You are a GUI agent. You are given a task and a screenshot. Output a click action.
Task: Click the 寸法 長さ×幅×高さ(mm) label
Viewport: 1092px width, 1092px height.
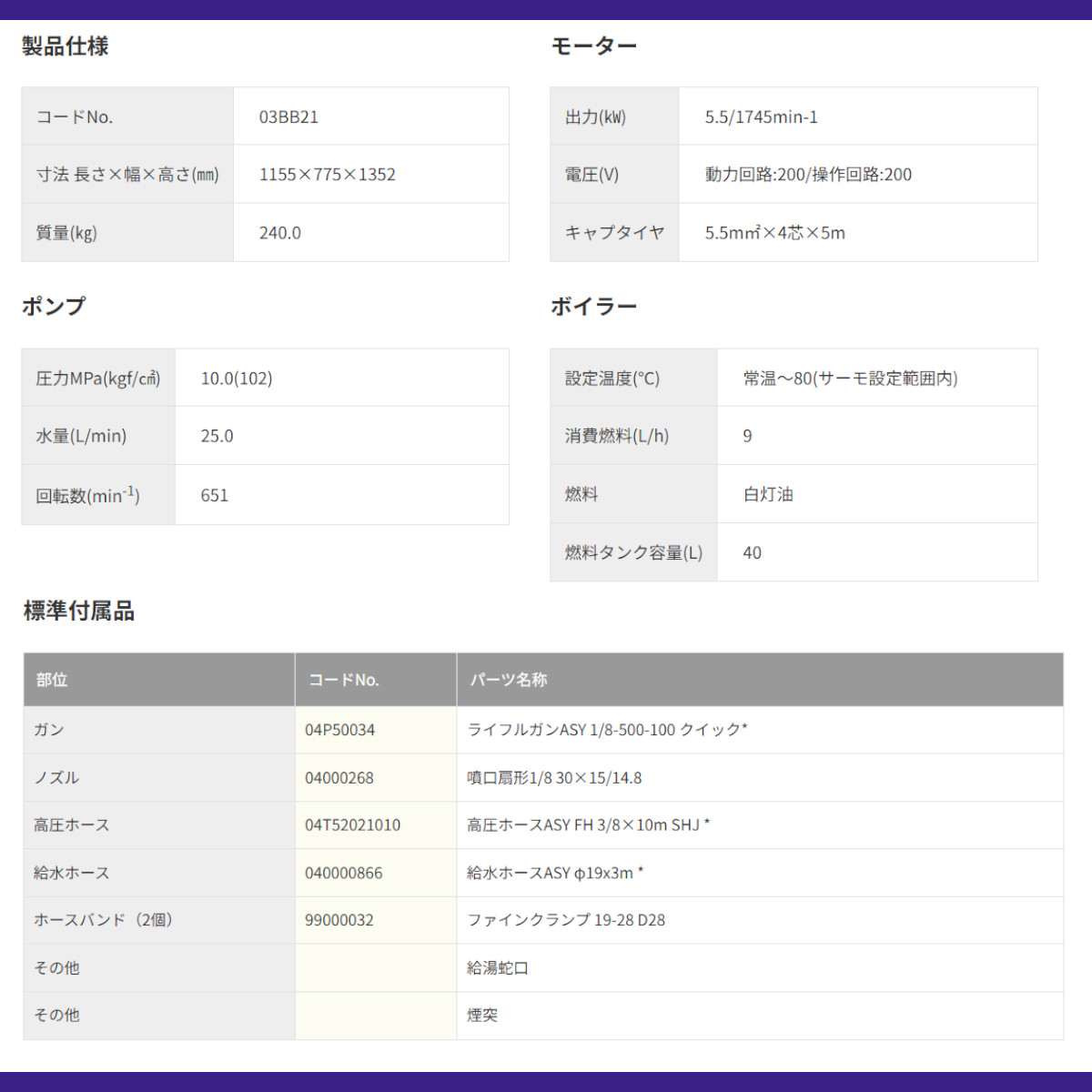tap(127, 175)
